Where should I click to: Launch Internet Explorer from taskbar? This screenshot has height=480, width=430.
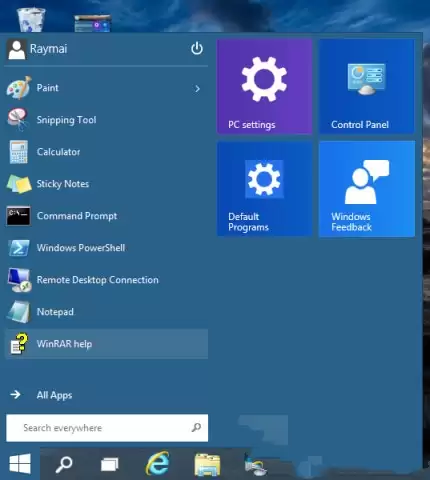point(157,464)
